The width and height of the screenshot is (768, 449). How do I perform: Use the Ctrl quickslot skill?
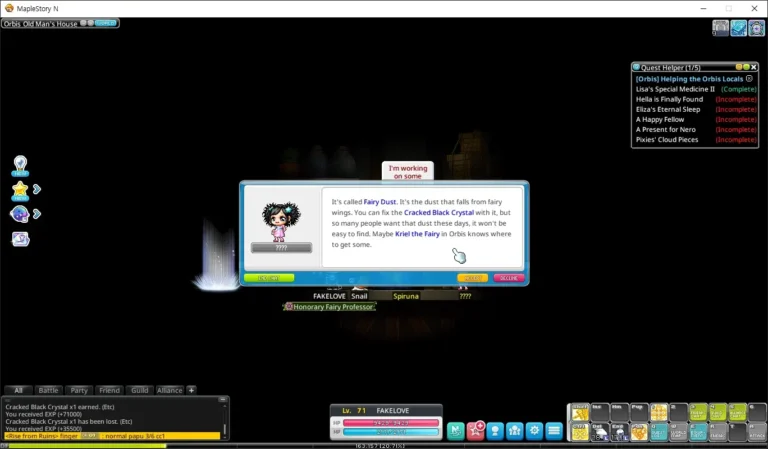pyautogui.click(x=580, y=432)
